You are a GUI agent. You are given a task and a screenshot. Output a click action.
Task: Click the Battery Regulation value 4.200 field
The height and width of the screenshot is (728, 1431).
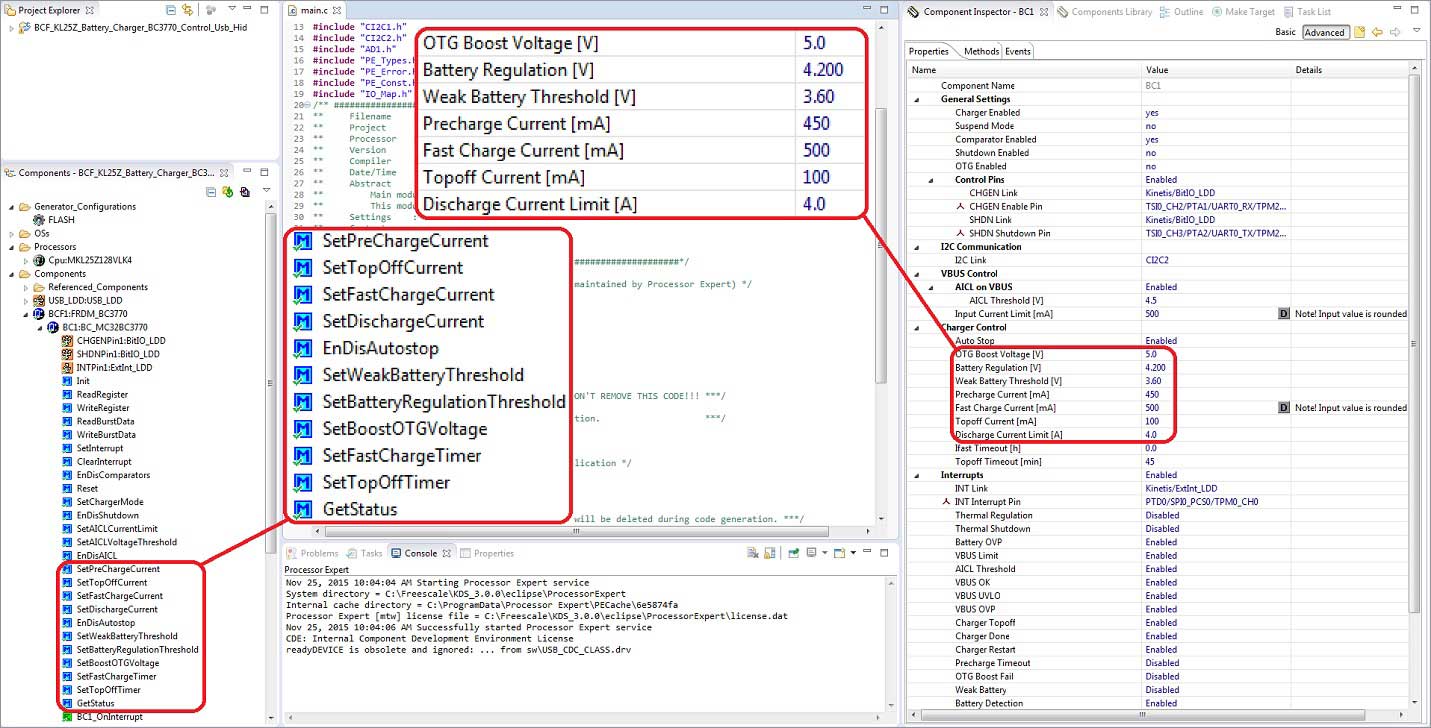pos(1160,367)
